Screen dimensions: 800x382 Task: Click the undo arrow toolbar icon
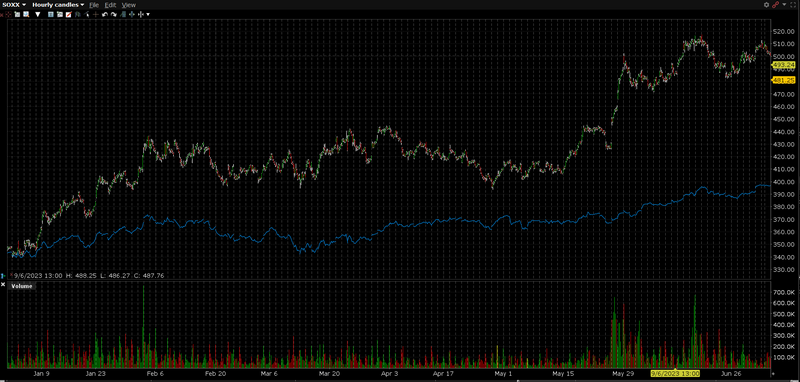tap(105, 14)
